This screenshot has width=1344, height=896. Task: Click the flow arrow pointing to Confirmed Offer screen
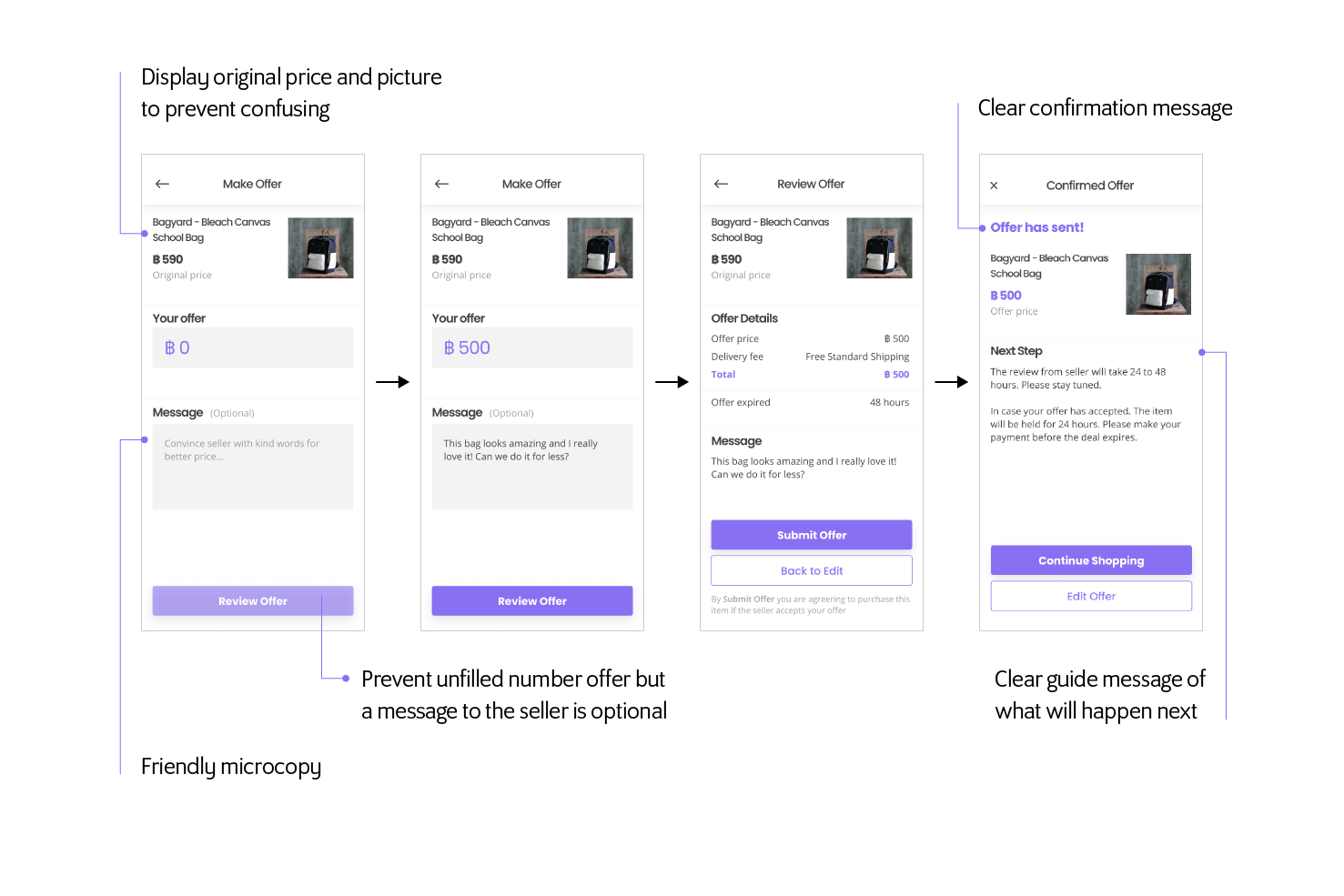click(x=951, y=382)
